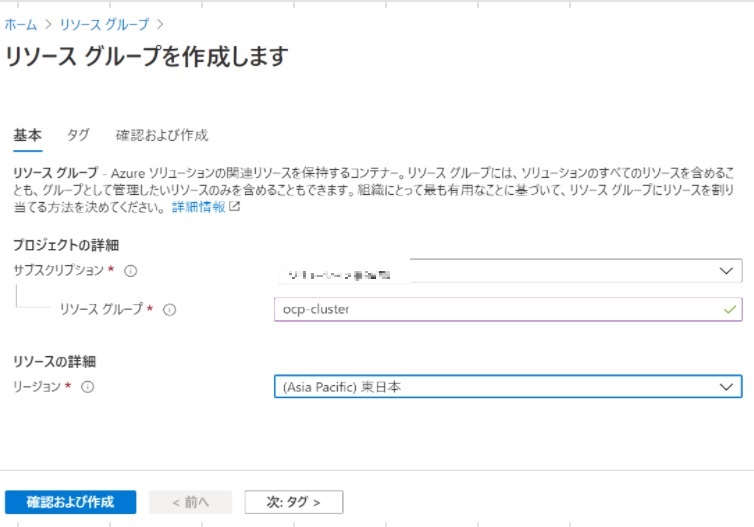Go to ホーム breadcrumb link
This screenshot has width=754, height=527.
point(21,22)
